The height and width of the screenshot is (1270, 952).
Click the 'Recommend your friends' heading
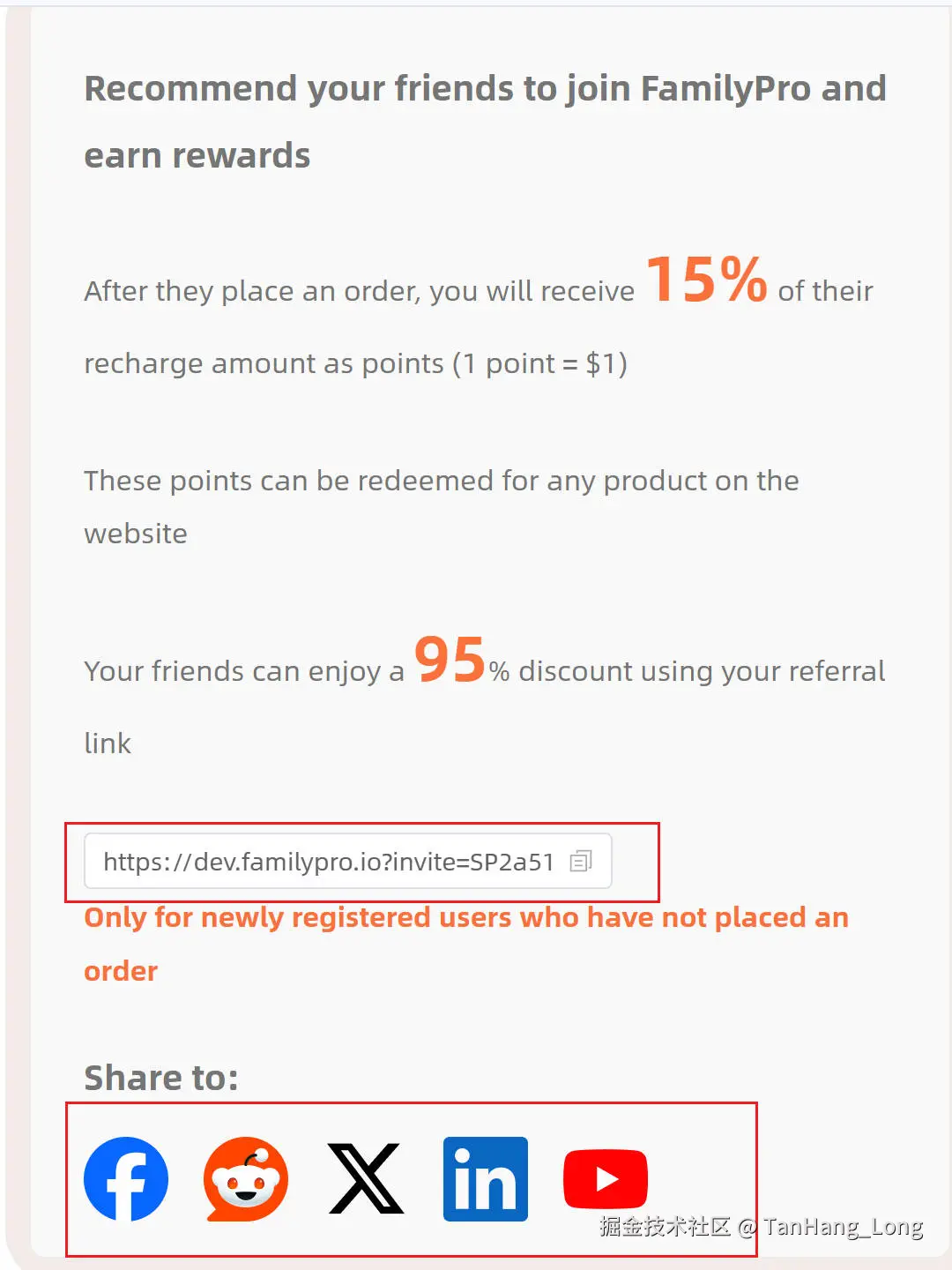[x=484, y=121]
